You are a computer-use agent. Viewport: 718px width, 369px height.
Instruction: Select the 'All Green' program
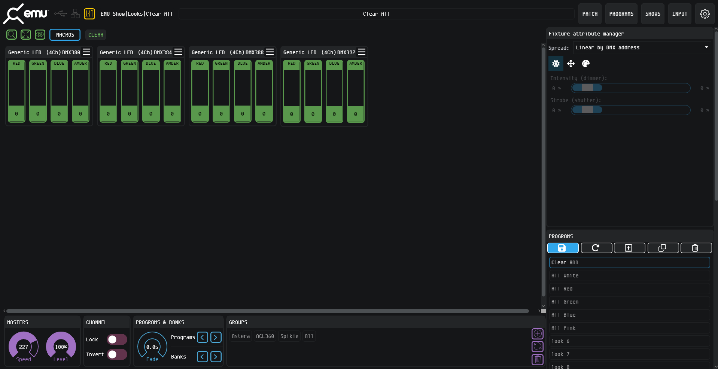click(629, 302)
